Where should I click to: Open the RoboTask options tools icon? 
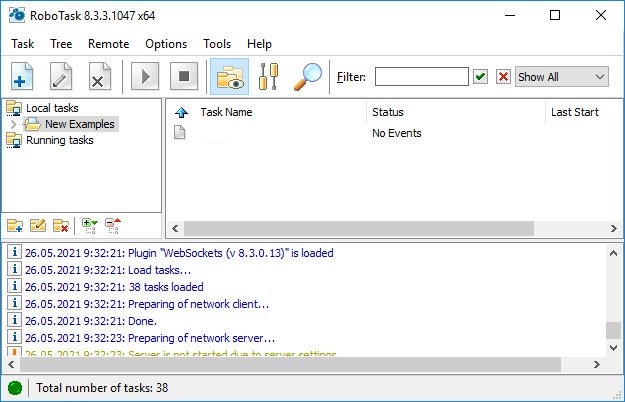click(x=269, y=76)
